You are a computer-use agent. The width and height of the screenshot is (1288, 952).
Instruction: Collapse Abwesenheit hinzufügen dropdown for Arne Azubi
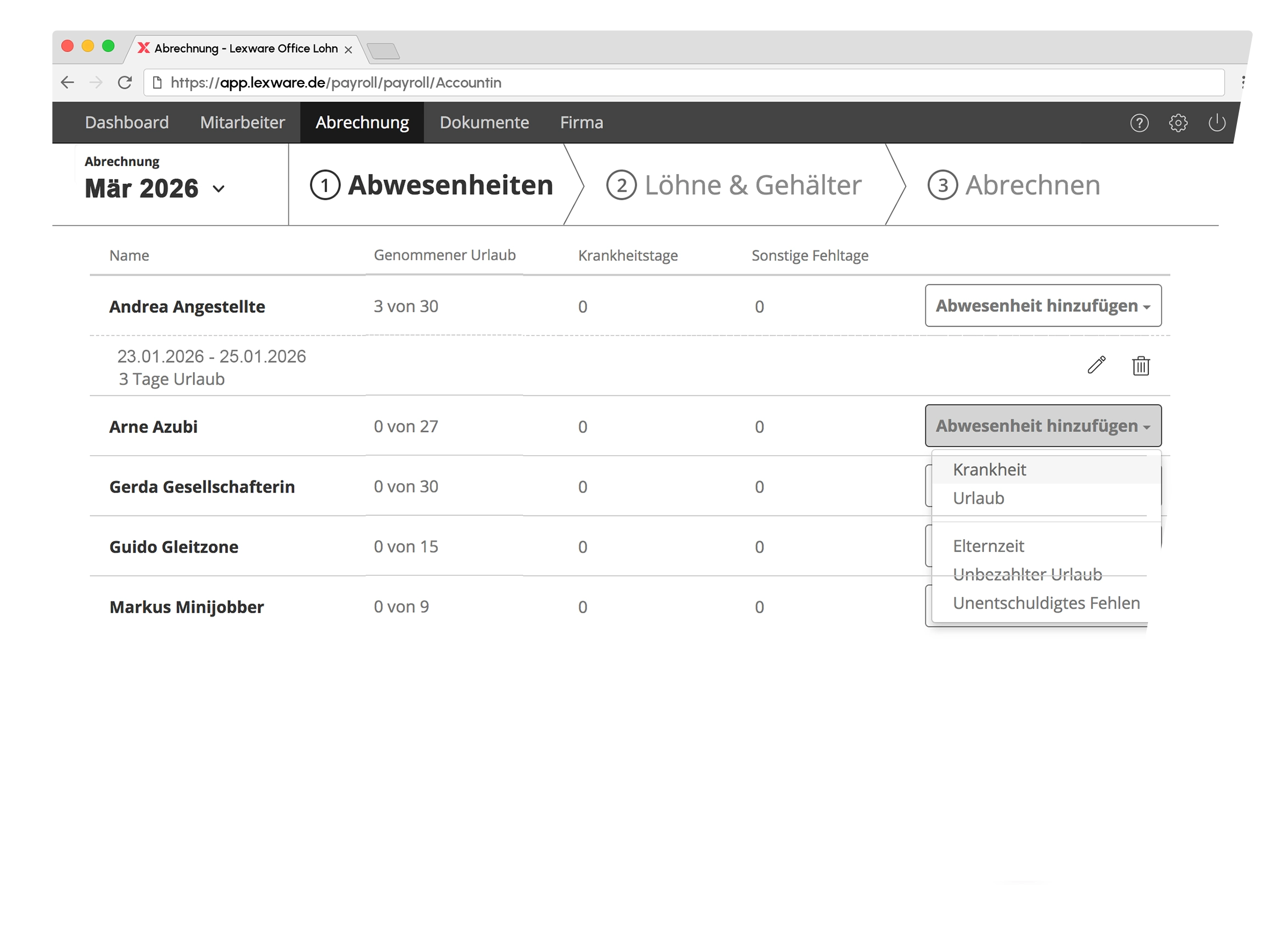(x=1042, y=426)
